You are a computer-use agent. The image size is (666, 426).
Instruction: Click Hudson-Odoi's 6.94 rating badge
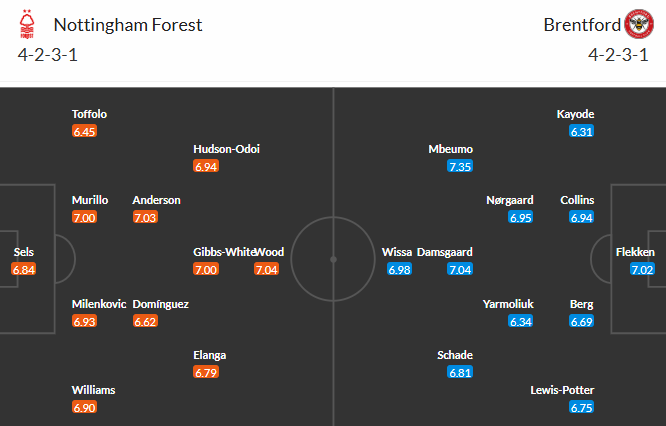pyautogui.click(x=206, y=166)
